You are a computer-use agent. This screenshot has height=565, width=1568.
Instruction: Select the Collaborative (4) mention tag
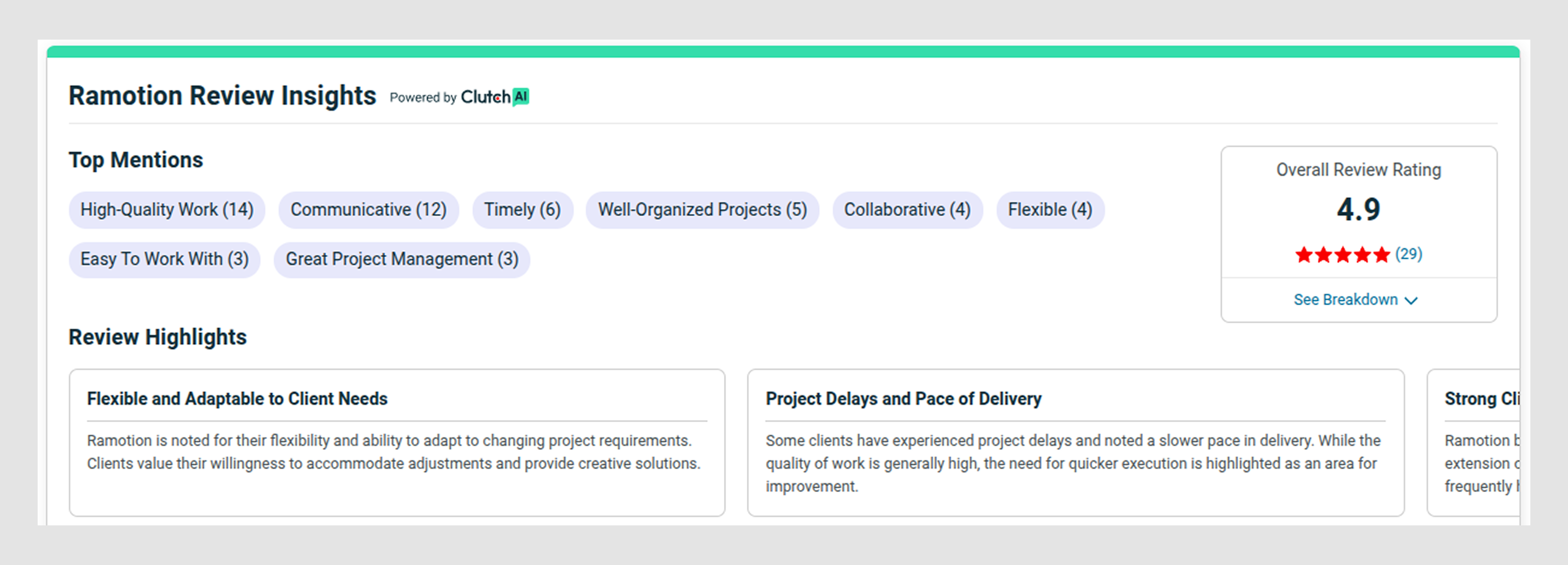pyautogui.click(x=907, y=210)
